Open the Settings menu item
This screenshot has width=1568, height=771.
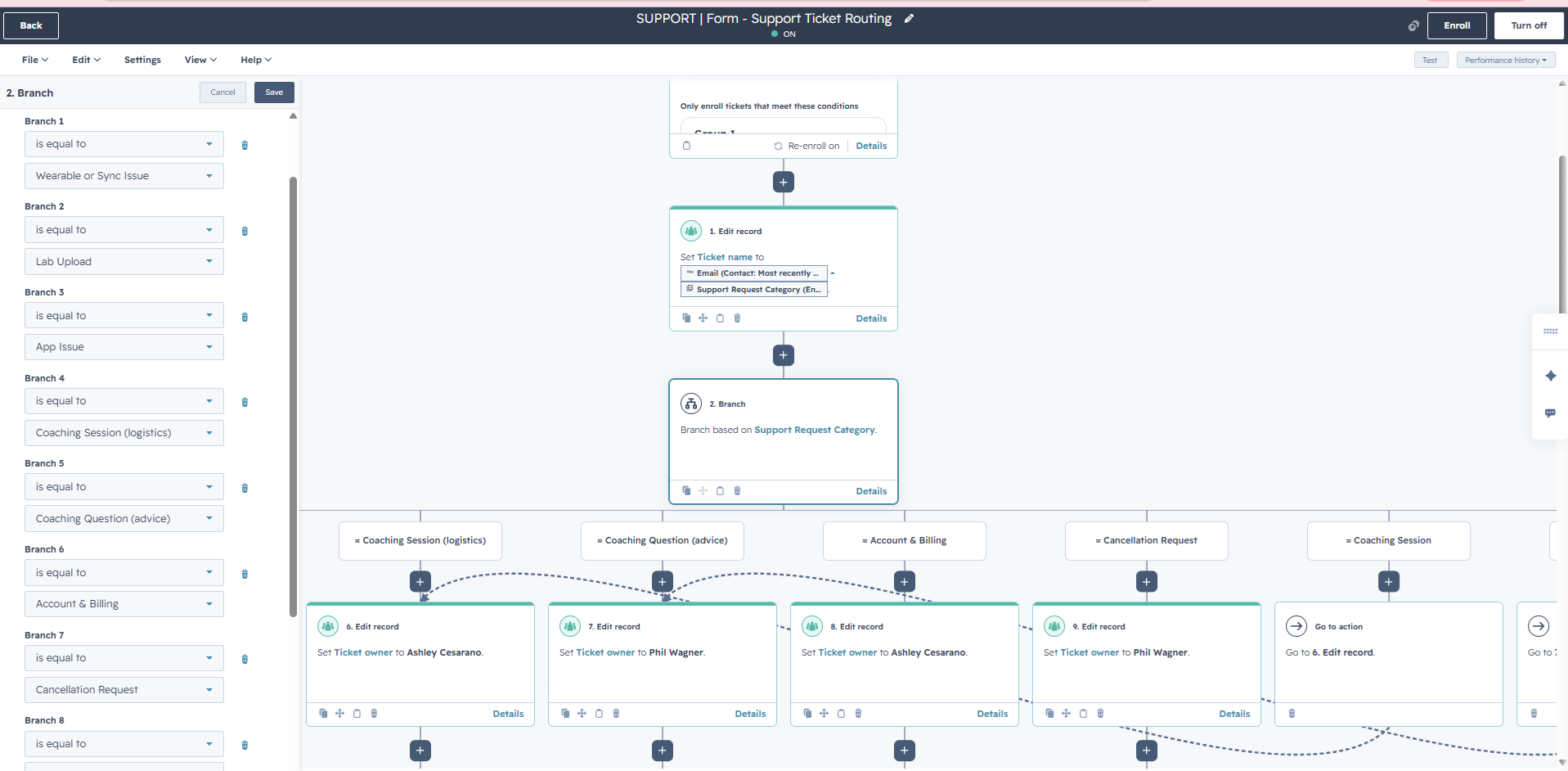pos(142,60)
